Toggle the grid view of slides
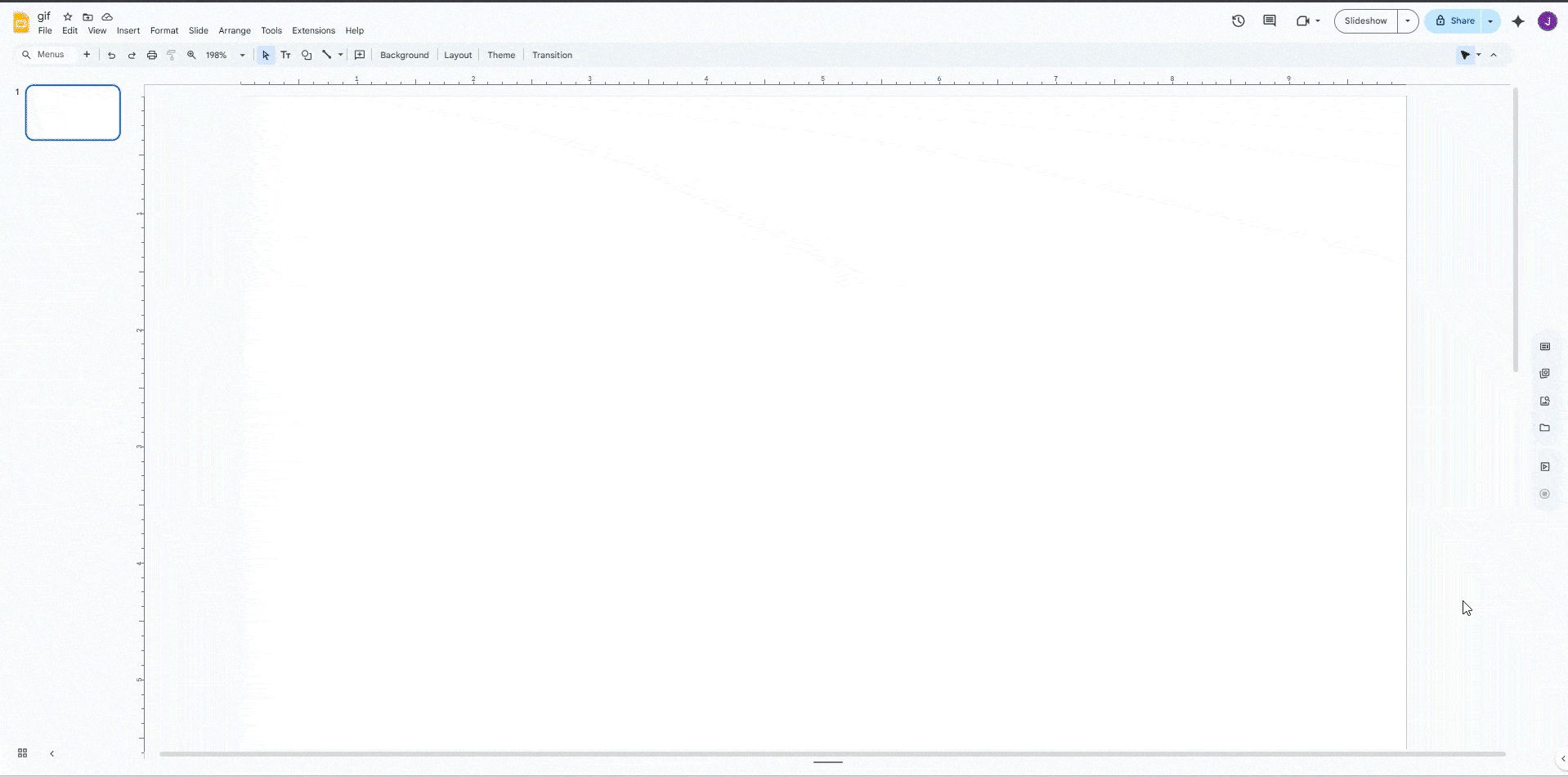Image resolution: width=1568 pixels, height=777 pixels. 21,752
